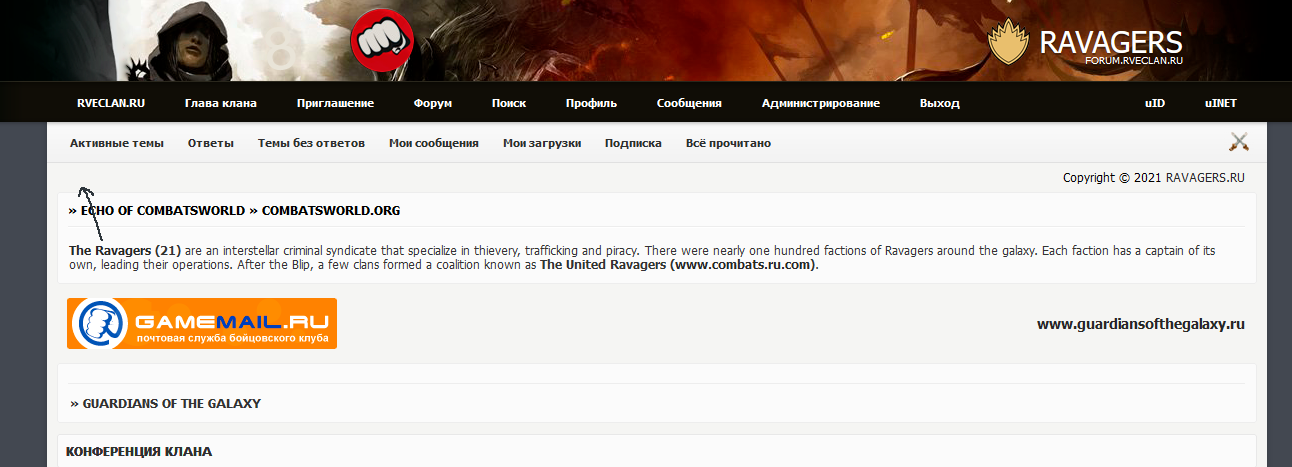Go to Приглашение page
This screenshot has height=467, width=1292.
click(x=335, y=103)
